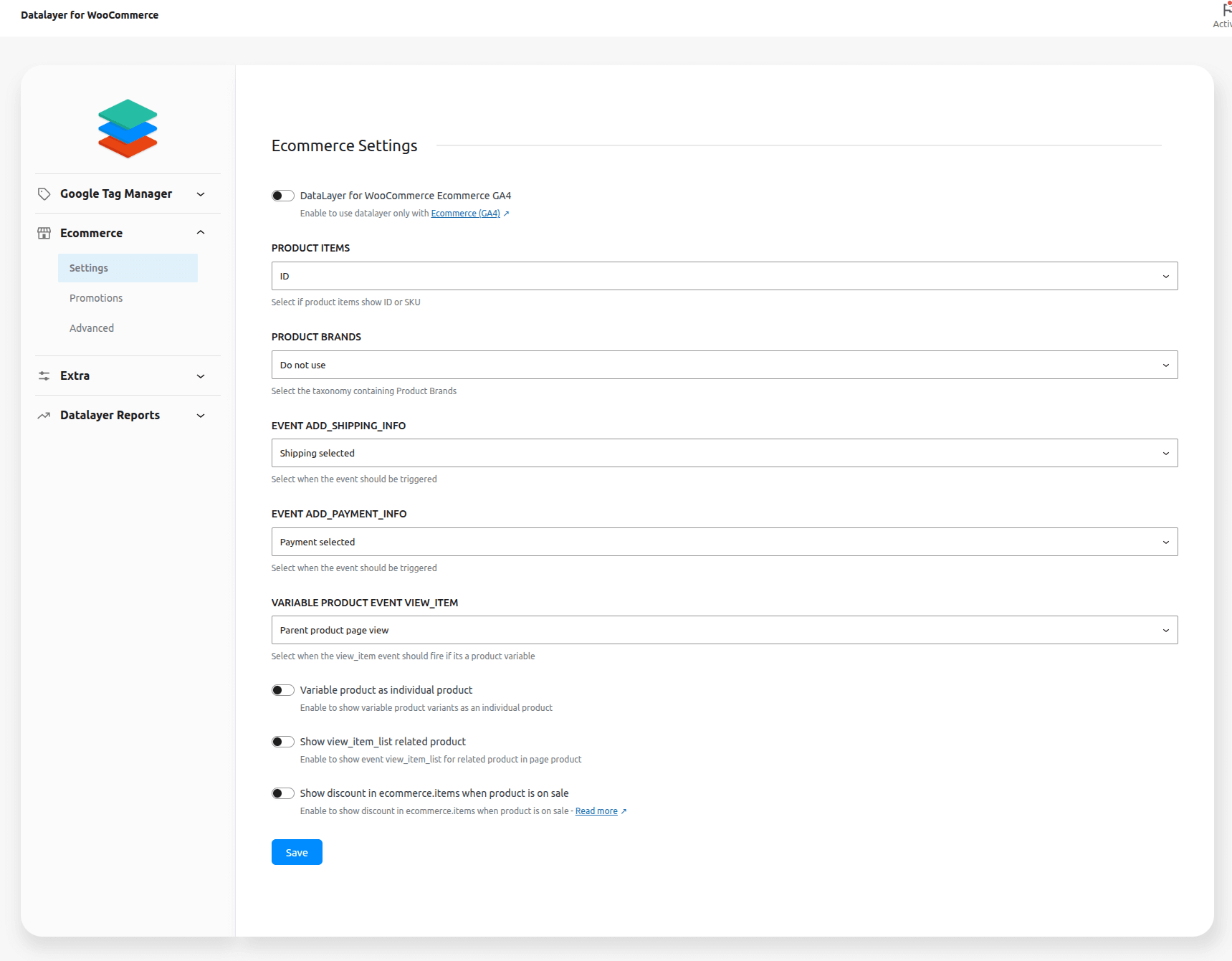Click the Datalayer stacked layers logo

click(x=128, y=128)
